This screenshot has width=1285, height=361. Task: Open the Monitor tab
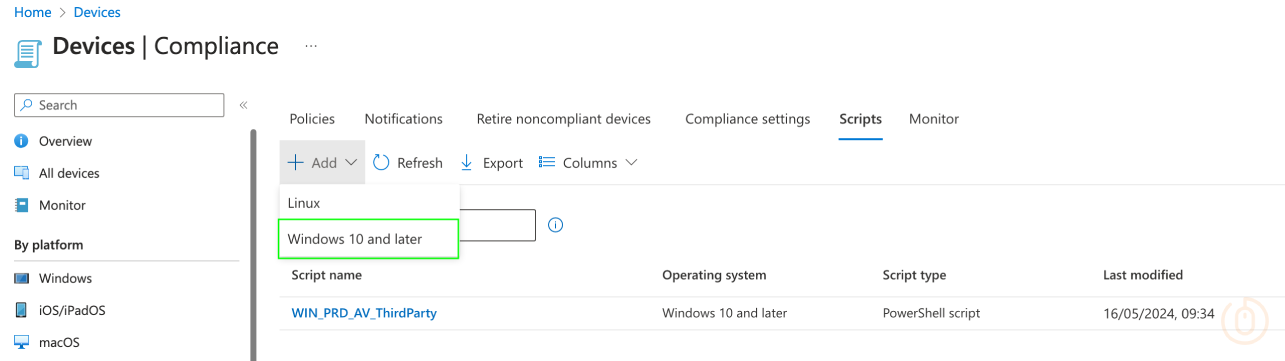(x=934, y=118)
